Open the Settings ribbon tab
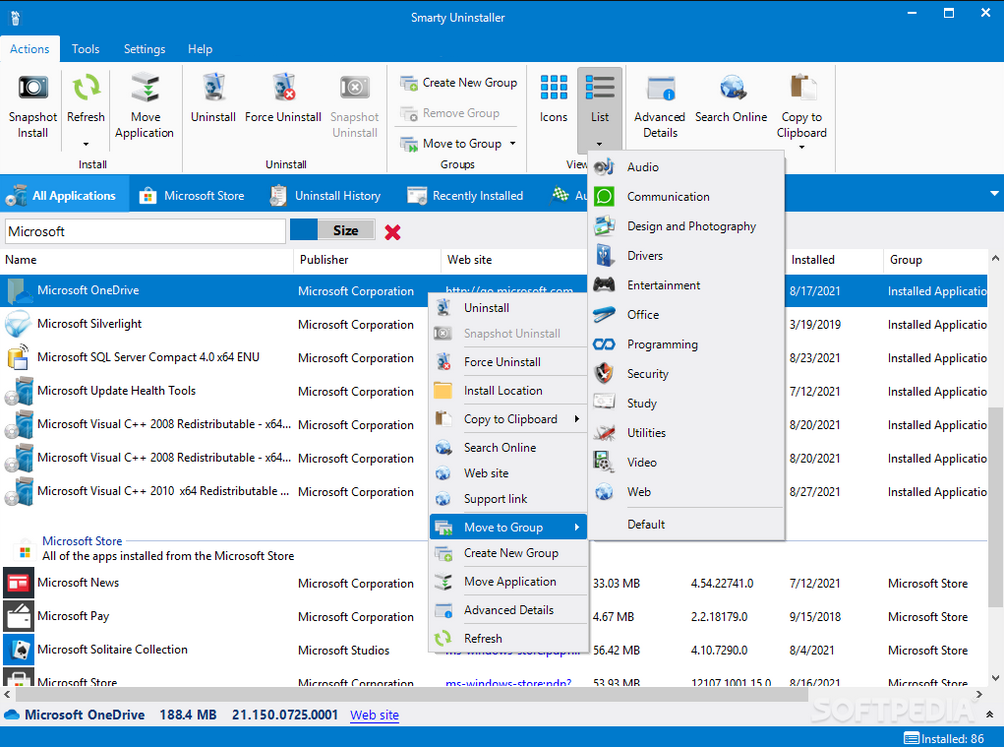The width and height of the screenshot is (1004, 747). pos(144,49)
